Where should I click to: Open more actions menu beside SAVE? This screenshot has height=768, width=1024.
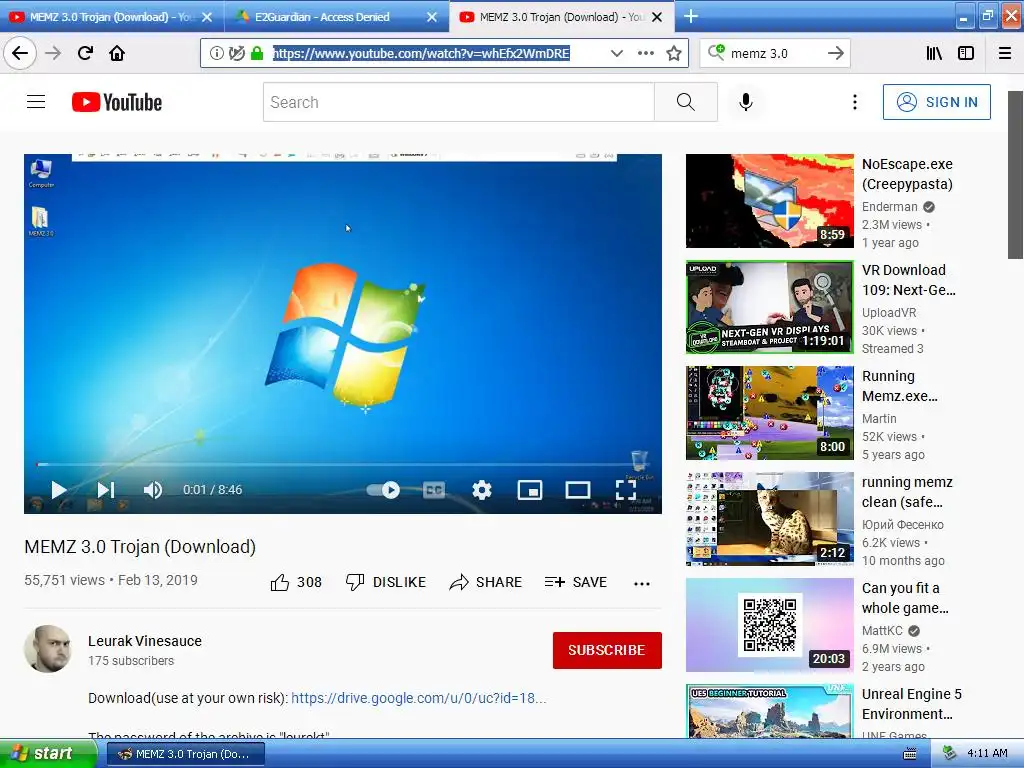(x=642, y=583)
